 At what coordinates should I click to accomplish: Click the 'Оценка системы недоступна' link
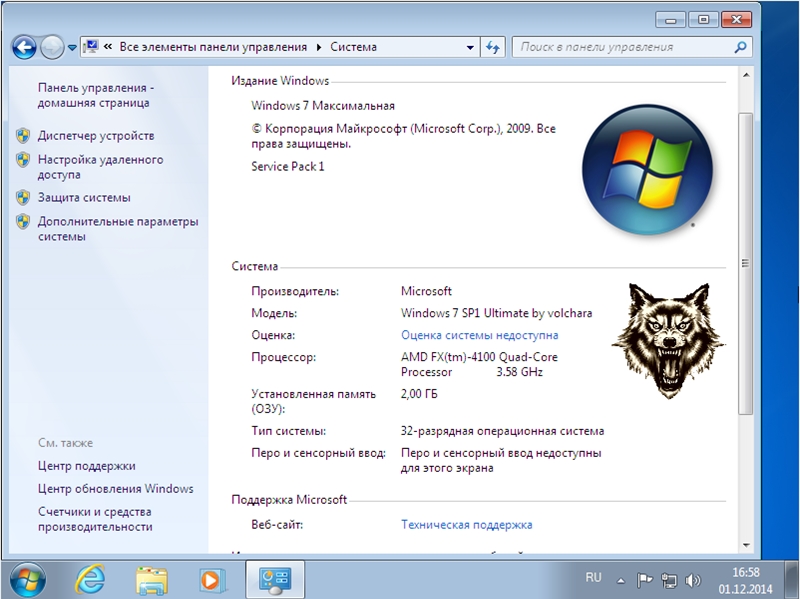480,335
